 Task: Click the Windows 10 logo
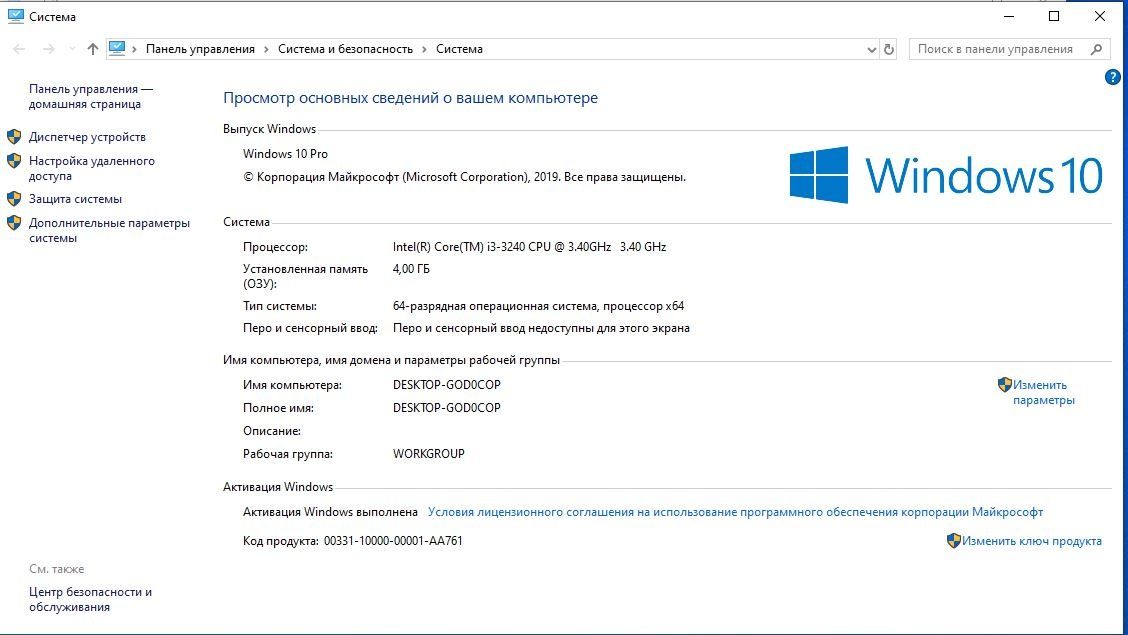(946, 175)
